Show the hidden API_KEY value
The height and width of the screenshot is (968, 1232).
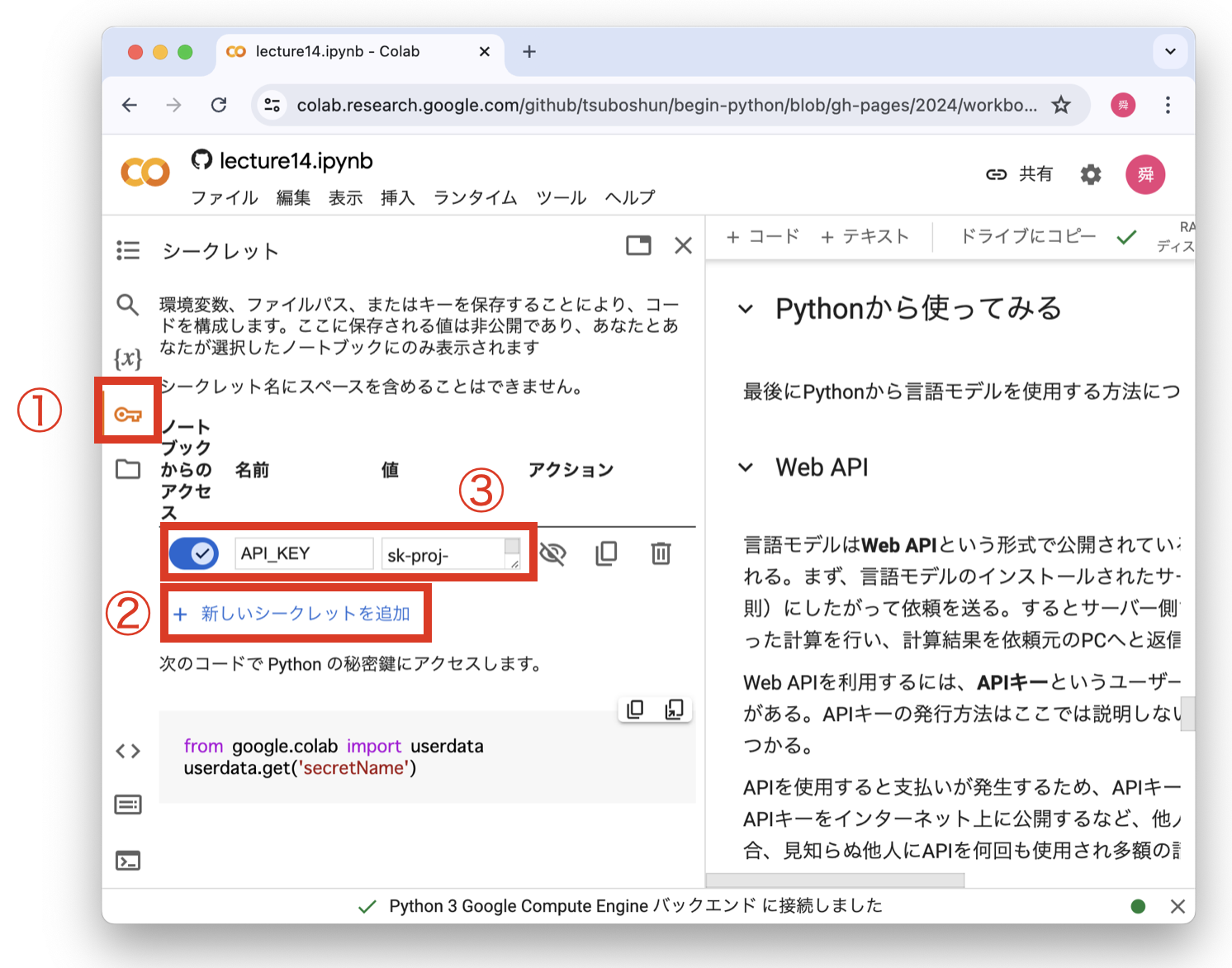(552, 553)
